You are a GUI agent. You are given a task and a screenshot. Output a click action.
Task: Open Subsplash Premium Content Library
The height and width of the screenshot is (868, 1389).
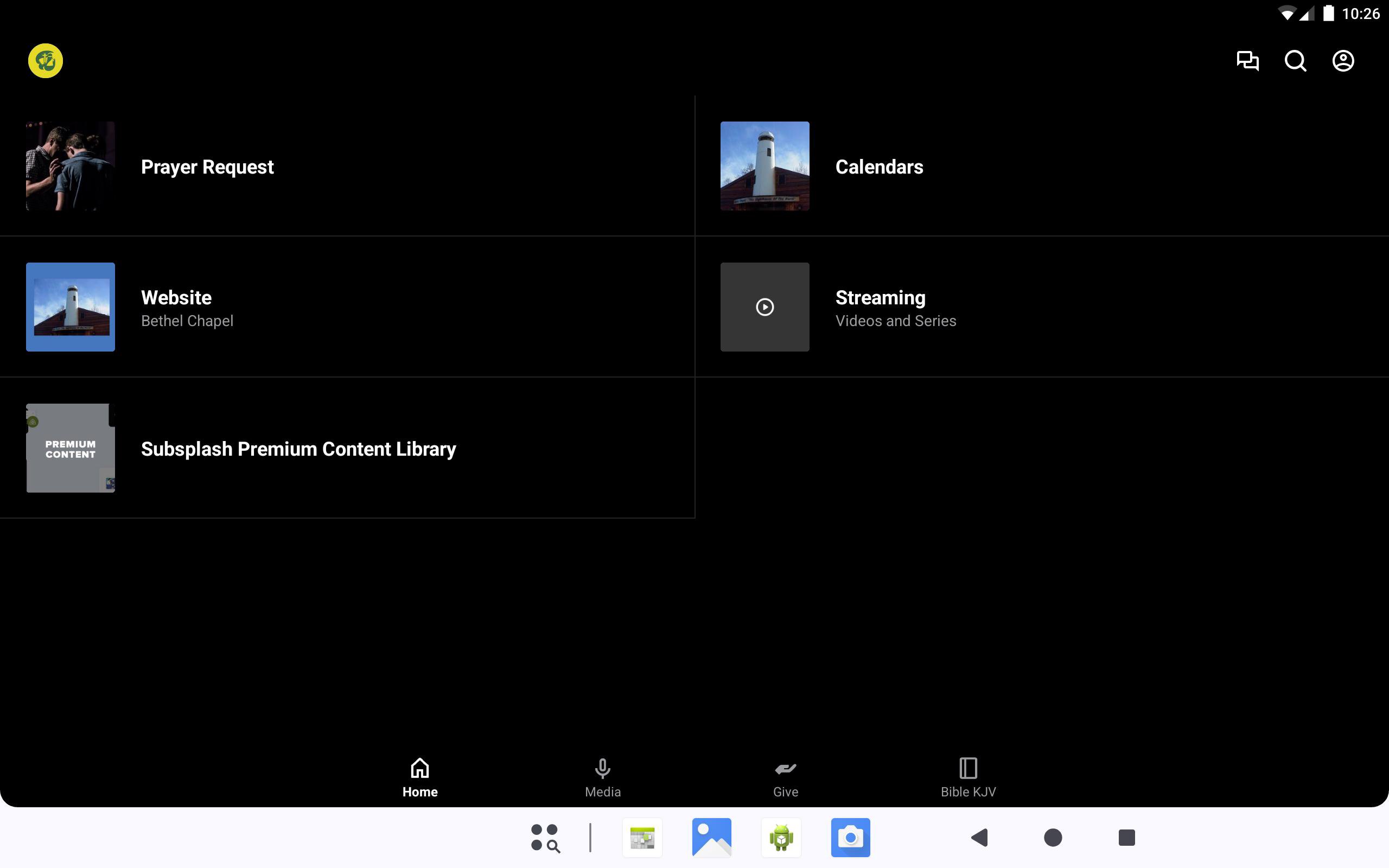pos(298,449)
